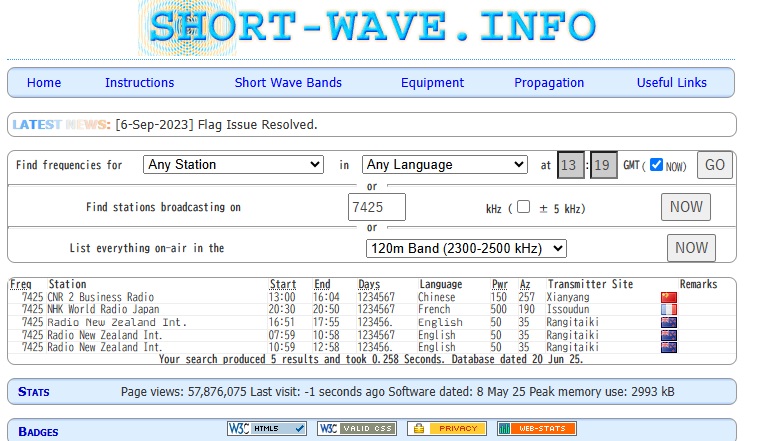Open the W3C Valid CSS badge
The width and height of the screenshot is (775, 441).
pyautogui.click(x=357, y=428)
